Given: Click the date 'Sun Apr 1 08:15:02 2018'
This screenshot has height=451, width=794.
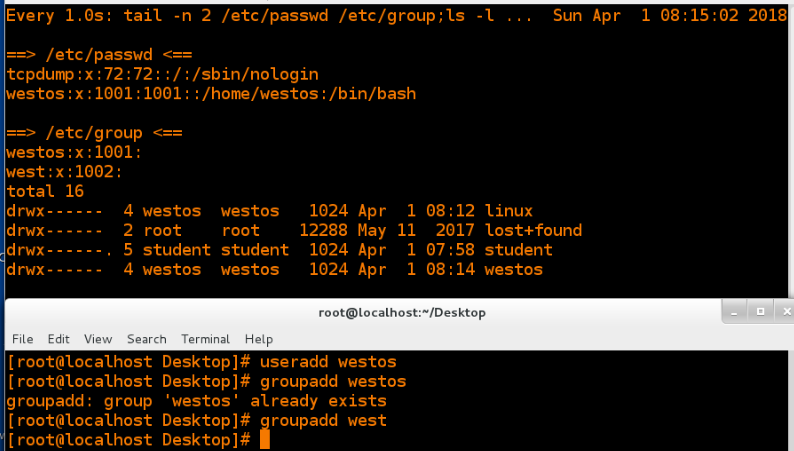Looking at the screenshot, I should pos(670,15).
